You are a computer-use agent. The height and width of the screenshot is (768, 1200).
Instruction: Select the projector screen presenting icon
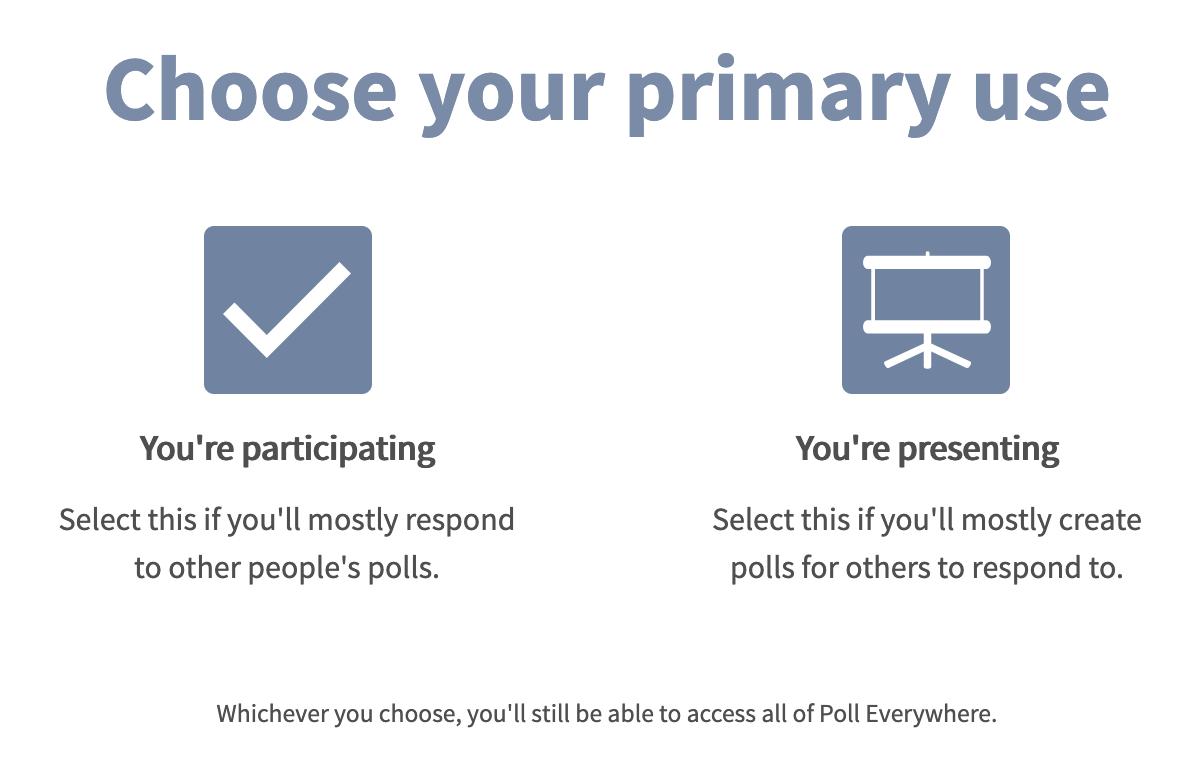tap(926, 310)
